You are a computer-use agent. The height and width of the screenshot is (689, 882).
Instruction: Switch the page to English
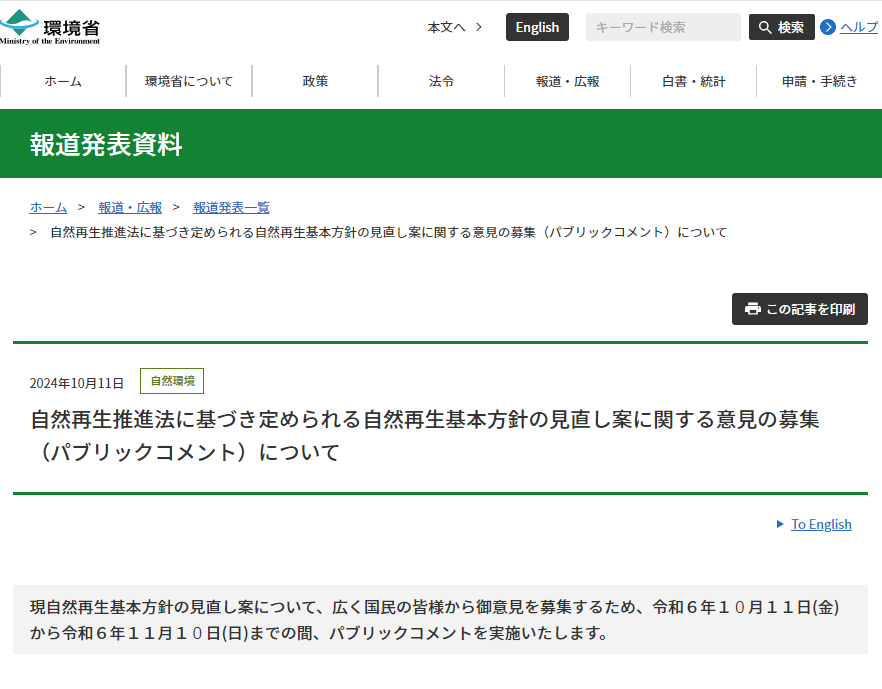536,27
